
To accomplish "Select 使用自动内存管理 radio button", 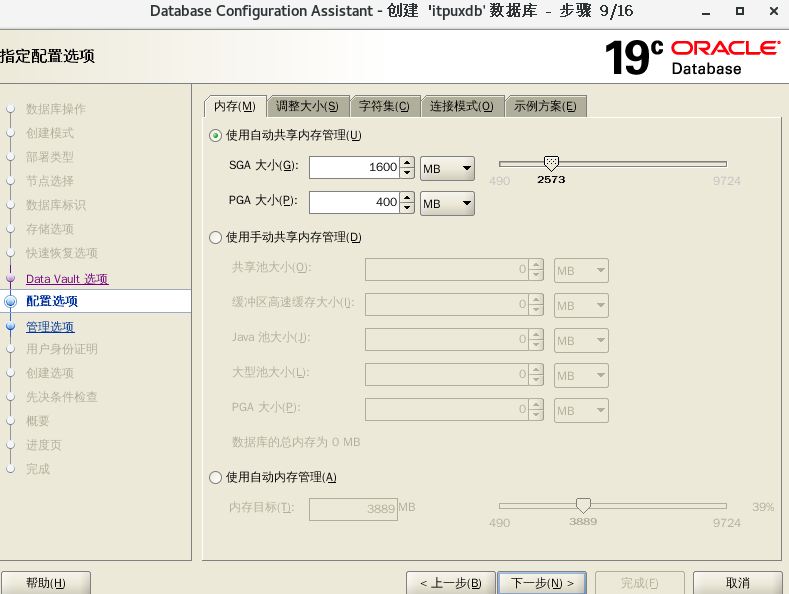I will (215, 477).
